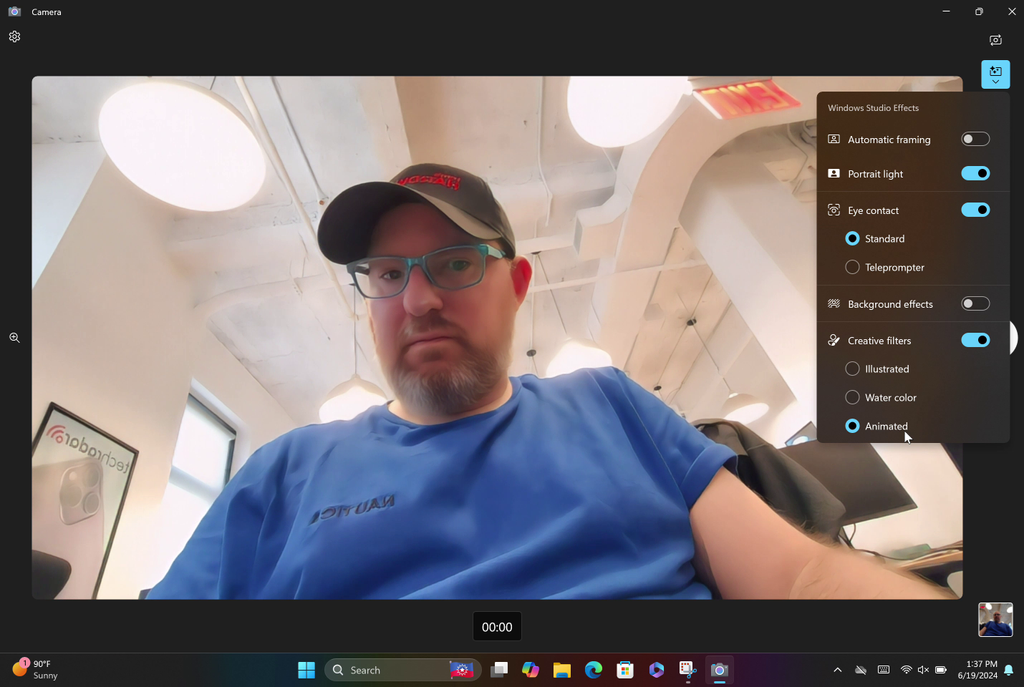This screenshot has width=1024, height=687.
Task: Launch Snipping Tool from the taskbar
Action: [686, 670]
